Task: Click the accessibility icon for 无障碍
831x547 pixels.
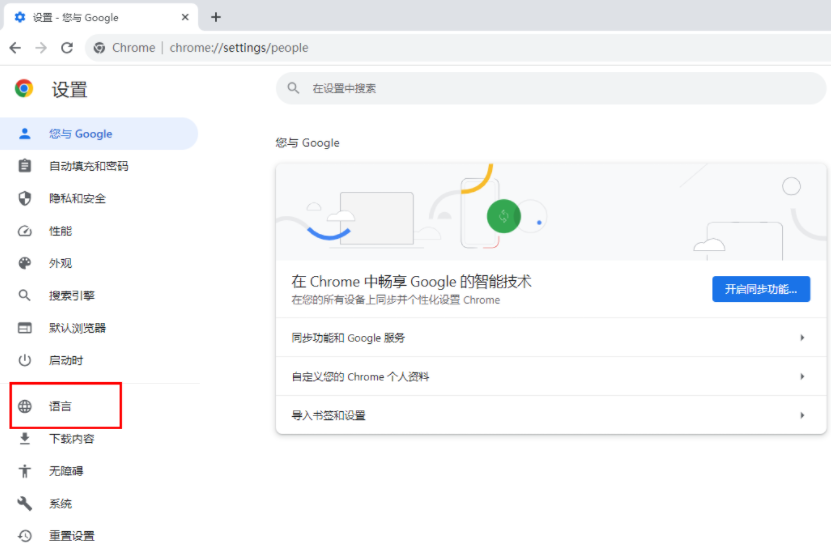Action: click(24, 471)
